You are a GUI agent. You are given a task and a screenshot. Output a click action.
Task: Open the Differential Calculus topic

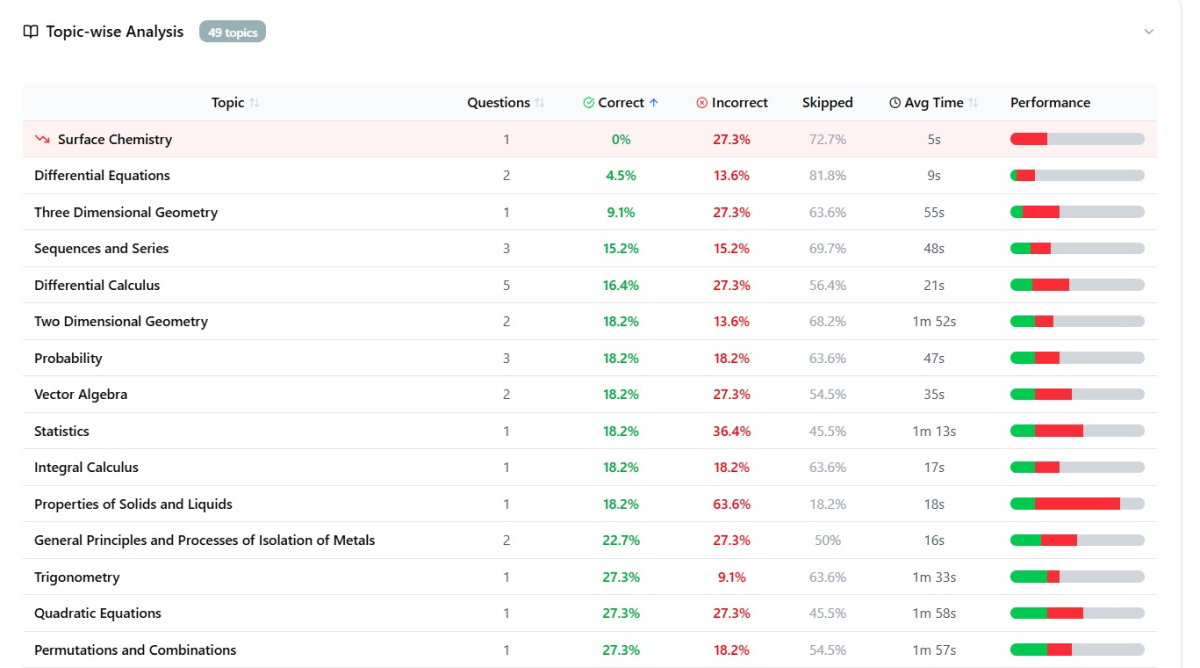pyautogui.click(x=97, y=285)
